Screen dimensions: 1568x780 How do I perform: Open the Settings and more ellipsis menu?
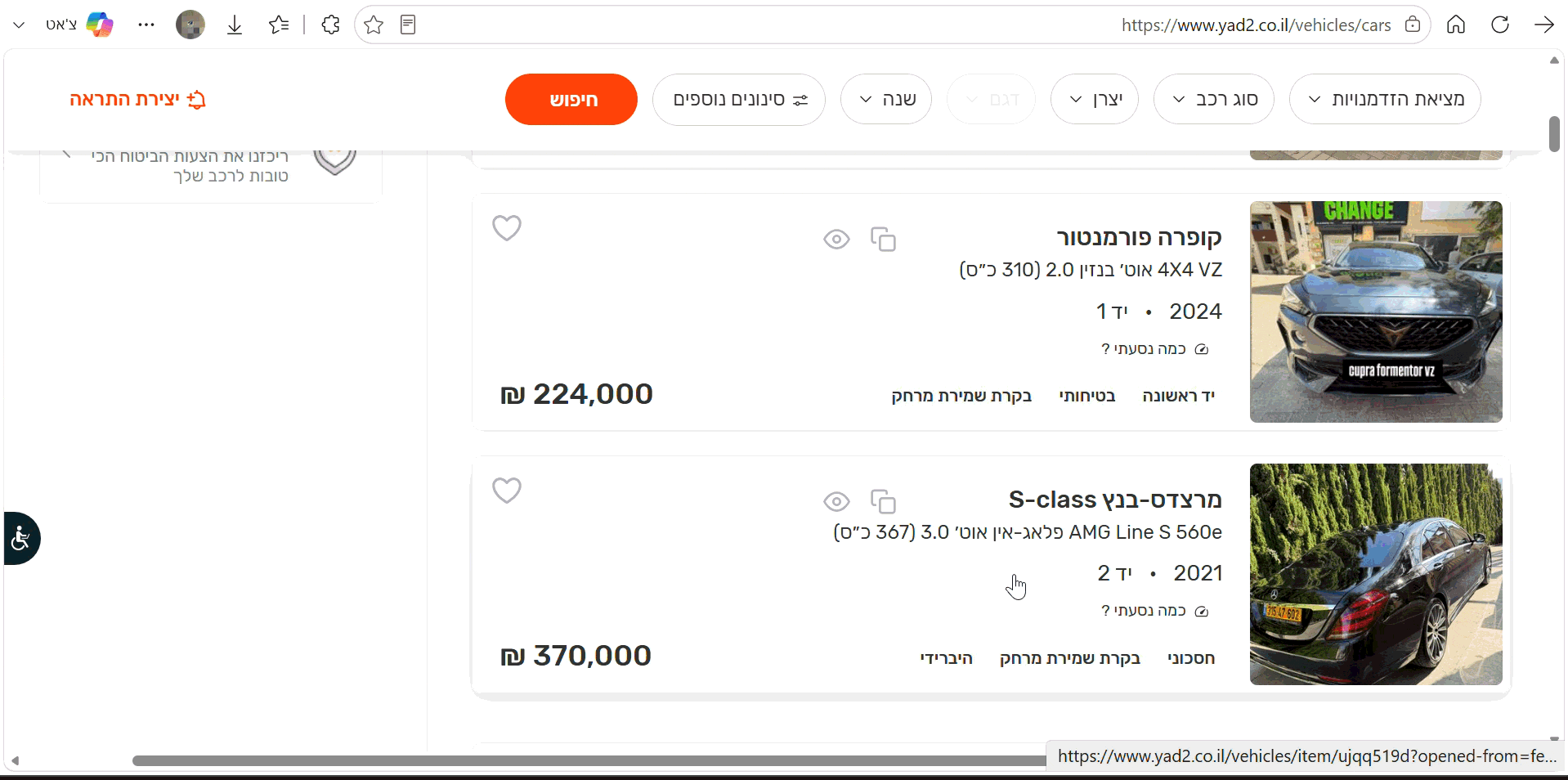(x=146, y=25)
